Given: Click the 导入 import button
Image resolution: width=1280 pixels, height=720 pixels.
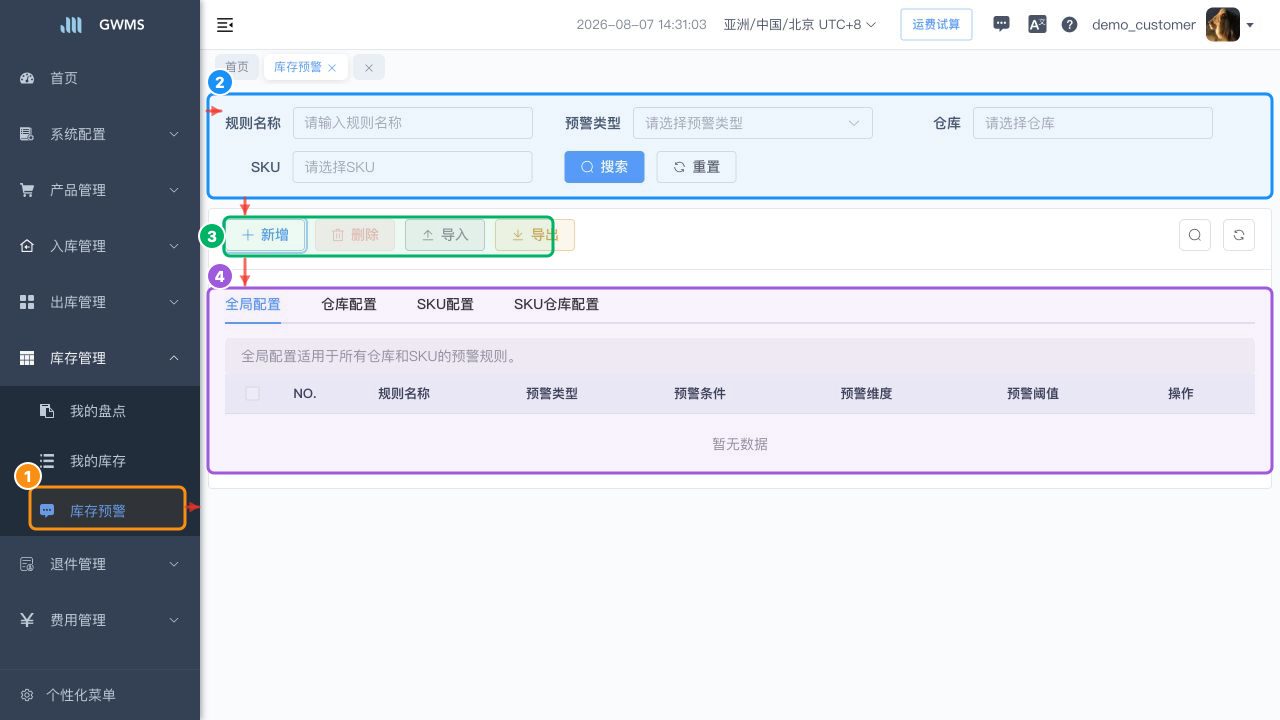Looking at the screenshot, I should (x=445, y=235).
